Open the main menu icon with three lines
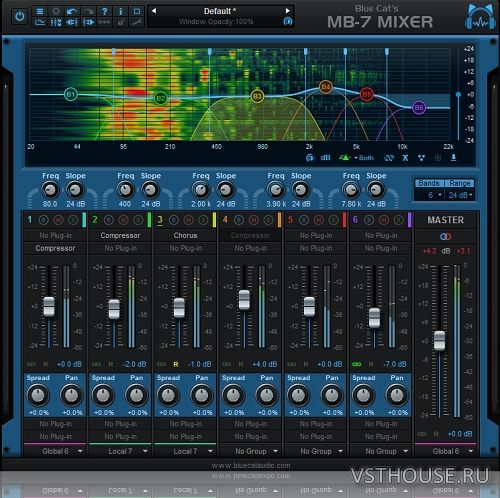The image size is (500, 498). 40,11
